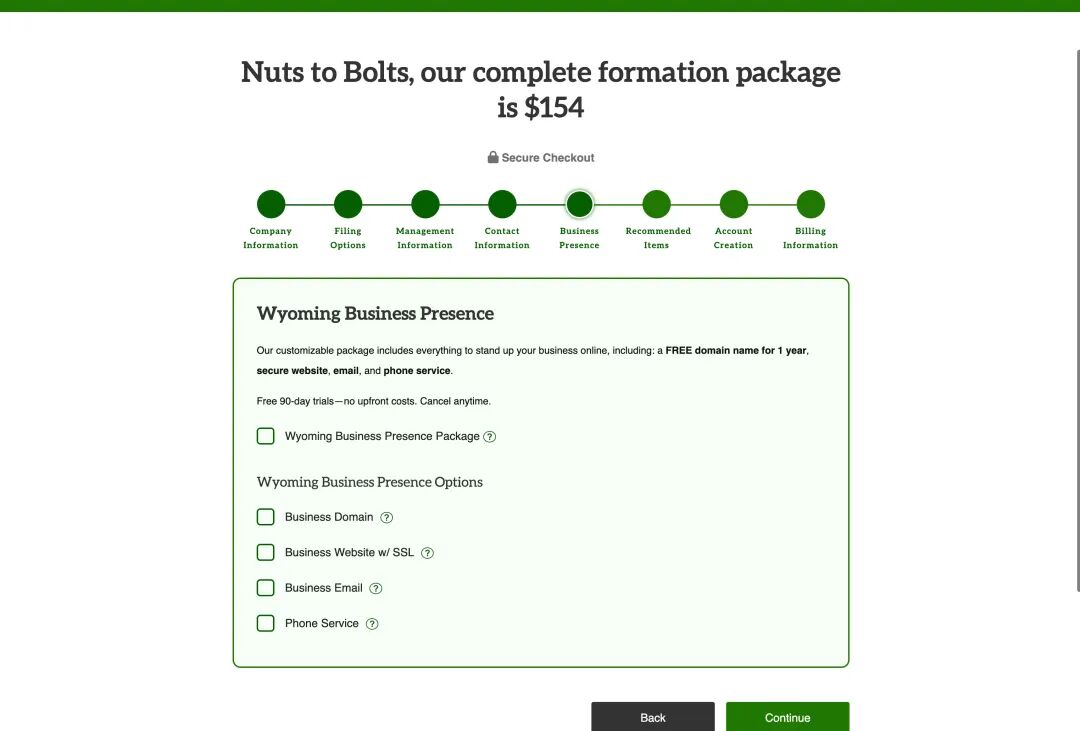
Task: Go to Company Information step
Action: pos(271,205)
